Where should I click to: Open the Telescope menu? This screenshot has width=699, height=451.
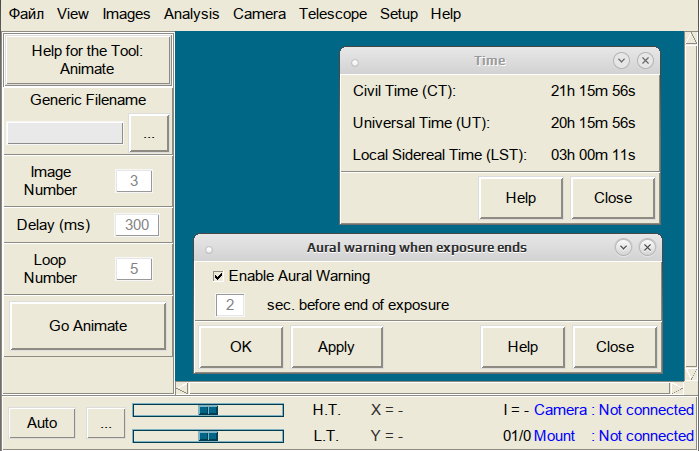pos(333,14)
